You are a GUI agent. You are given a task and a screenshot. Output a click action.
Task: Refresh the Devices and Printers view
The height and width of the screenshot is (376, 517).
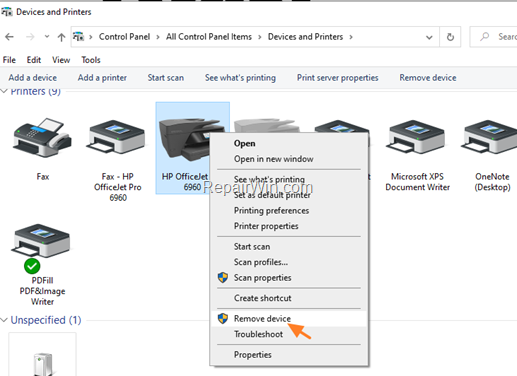click(450, 37)
